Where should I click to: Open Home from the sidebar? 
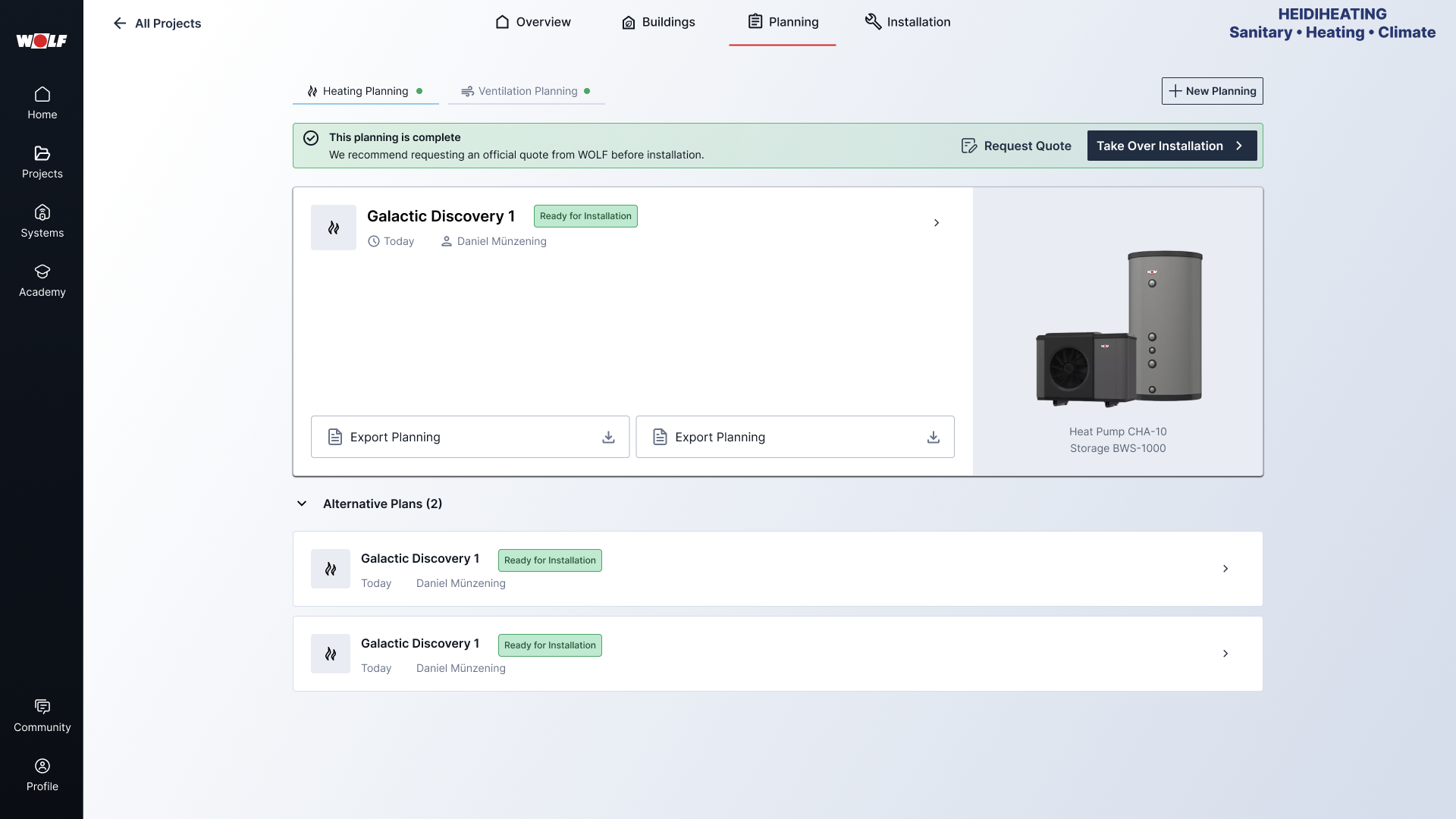pos(42,102)
